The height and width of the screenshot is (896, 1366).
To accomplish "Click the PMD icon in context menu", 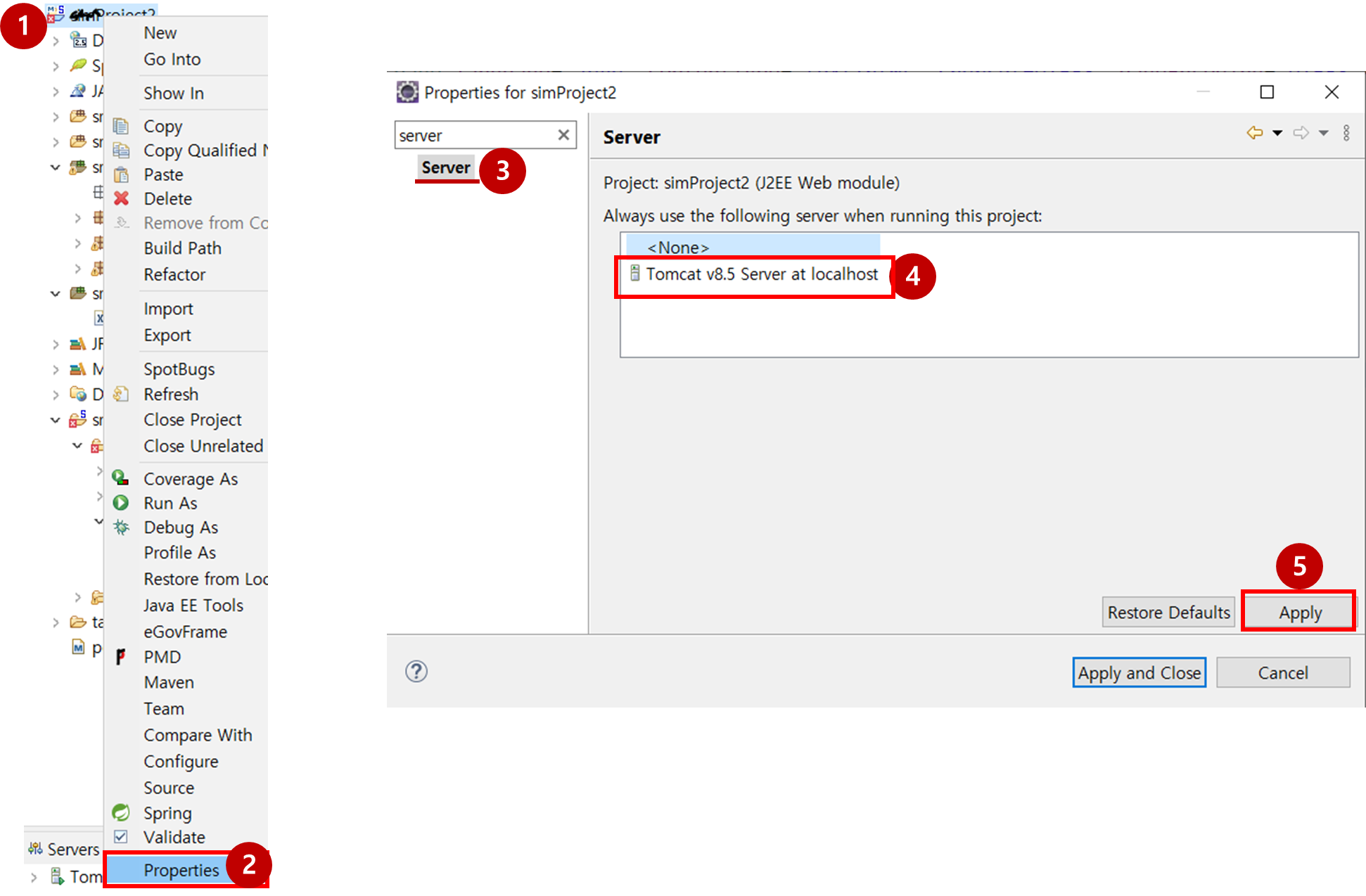I will pyautogui.click(x=121, y=657).
